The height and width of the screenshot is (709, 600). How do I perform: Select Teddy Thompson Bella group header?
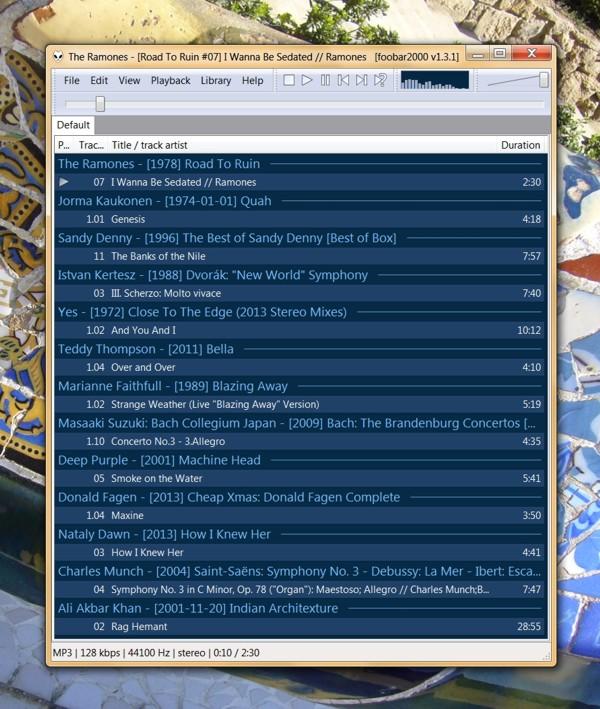tap(301, 349)
